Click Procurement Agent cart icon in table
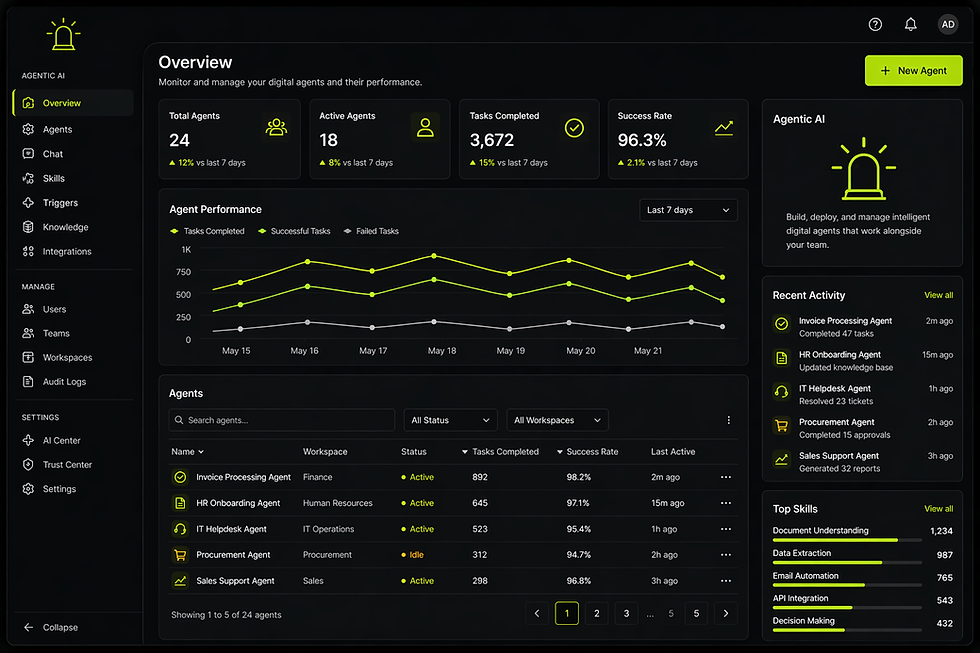980x653 pixels. tap(180, 555)
